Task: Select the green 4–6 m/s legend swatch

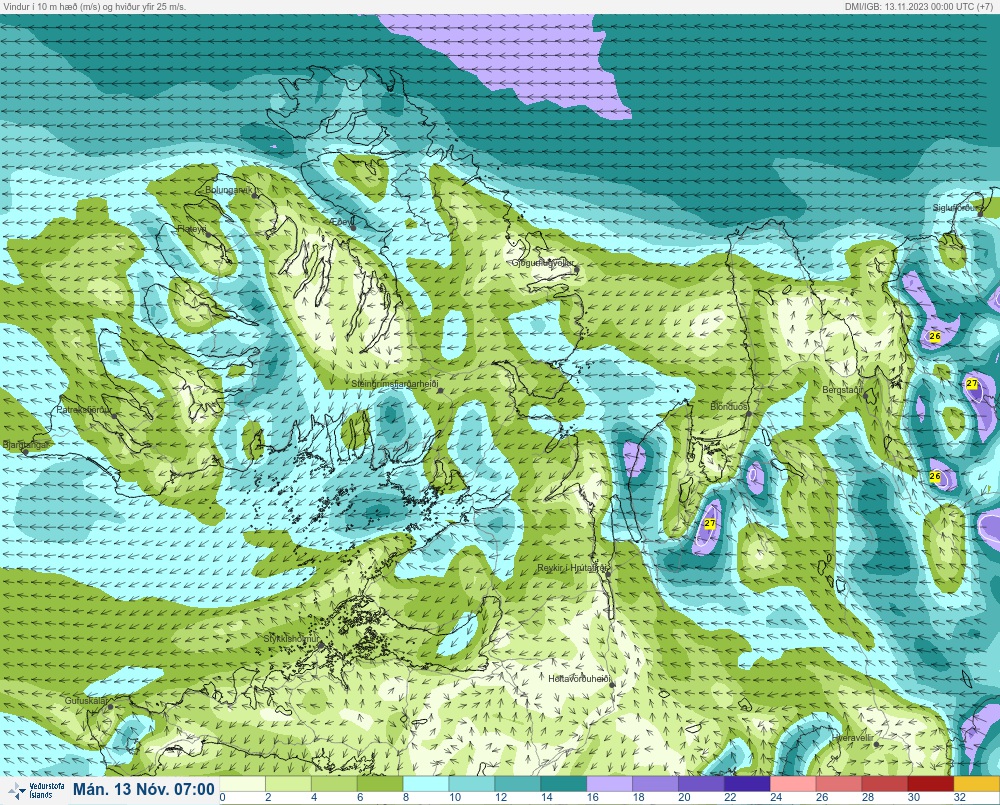Action: 334,783
